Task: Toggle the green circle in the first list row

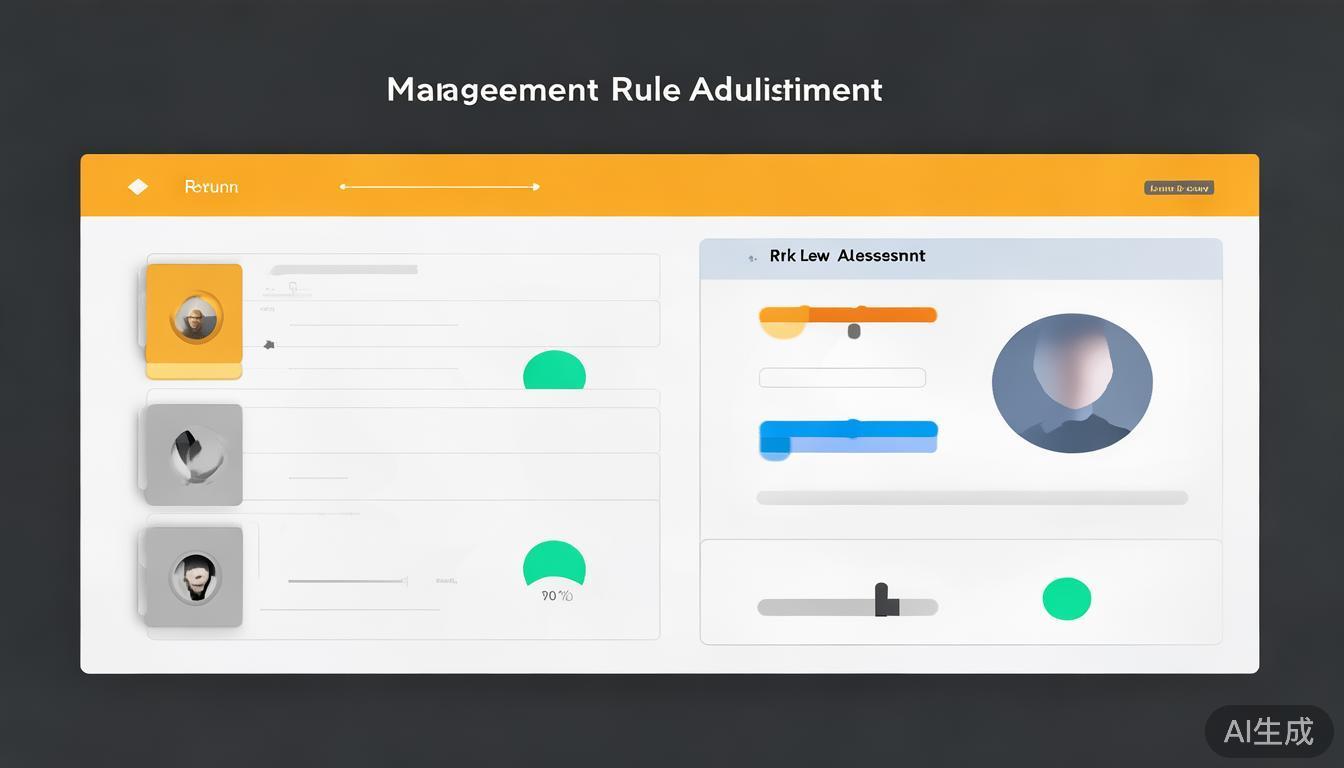Action: 554,372
